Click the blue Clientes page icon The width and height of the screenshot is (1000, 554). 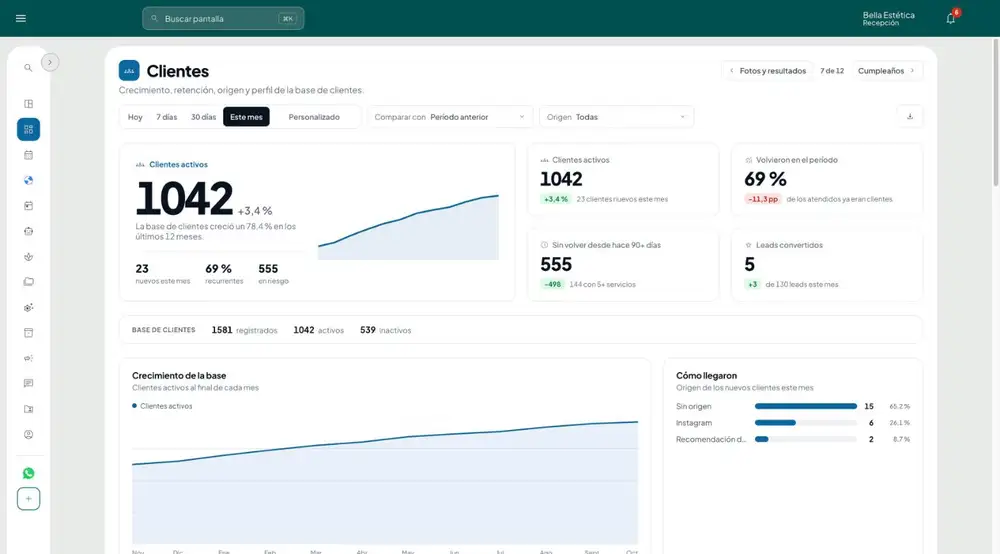(x=129, y=71)
